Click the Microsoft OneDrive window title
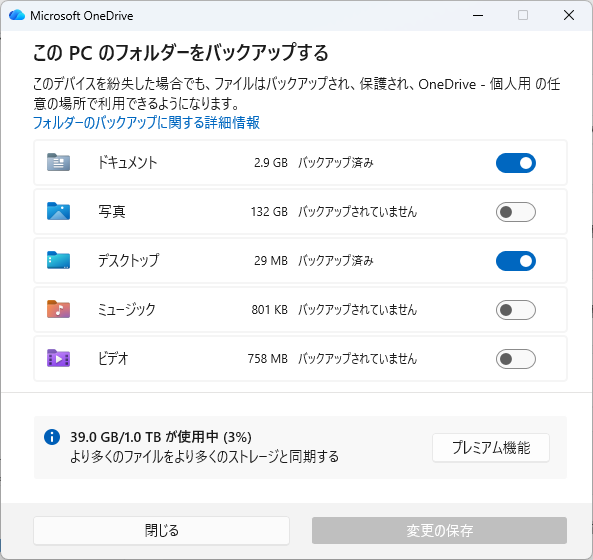Viewport: 593px width, 560px height. pyautogui.click(x=82, y=16)
